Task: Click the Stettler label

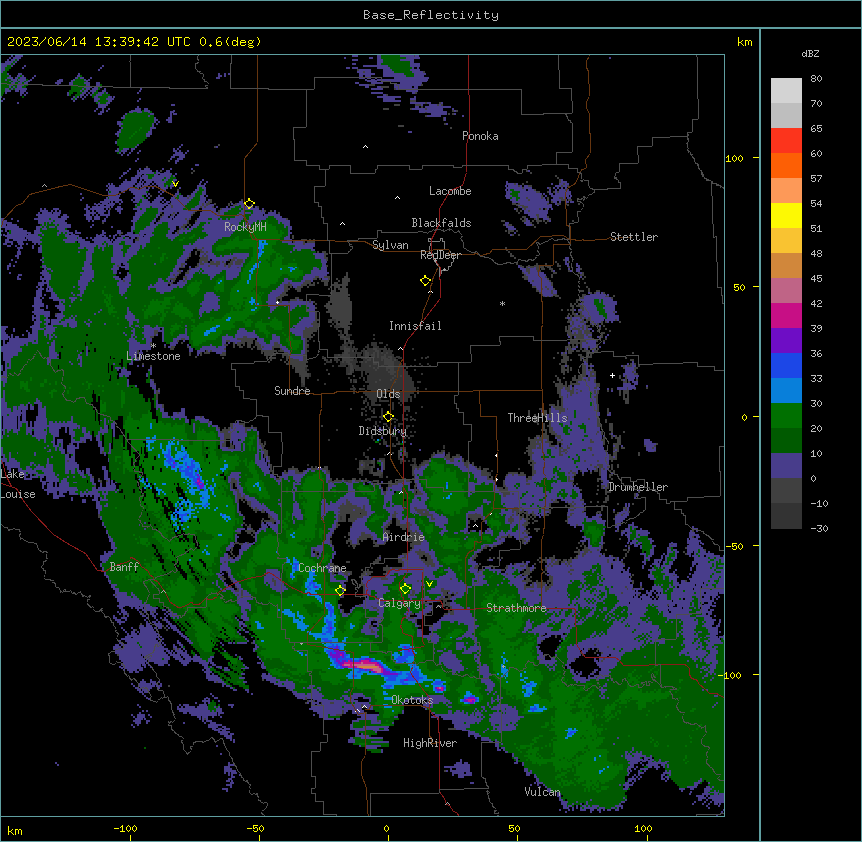Action: [x=634, y=237]
